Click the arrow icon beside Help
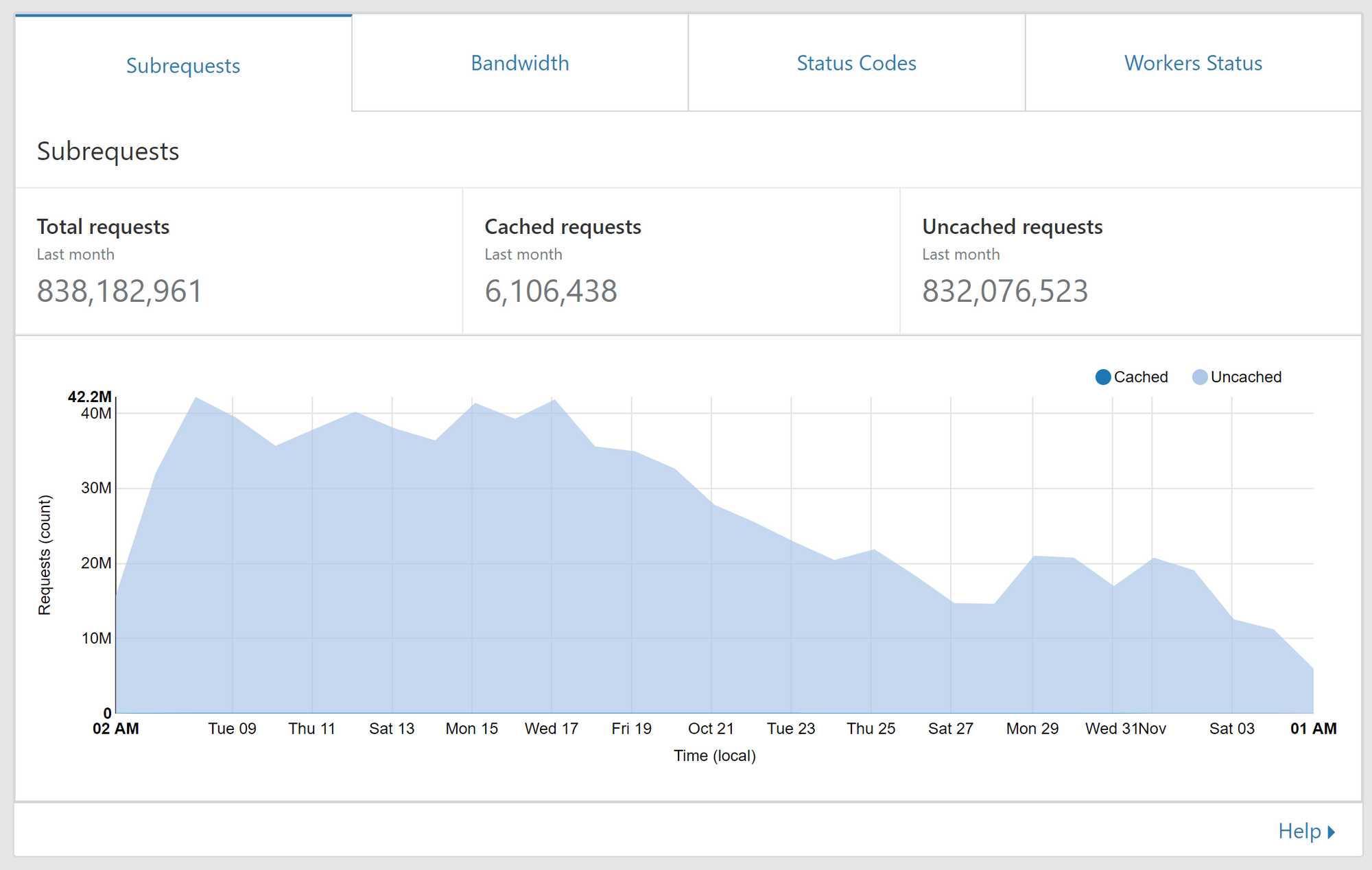This screenshot has height=870, width=1372. (x=1332, y=832)
